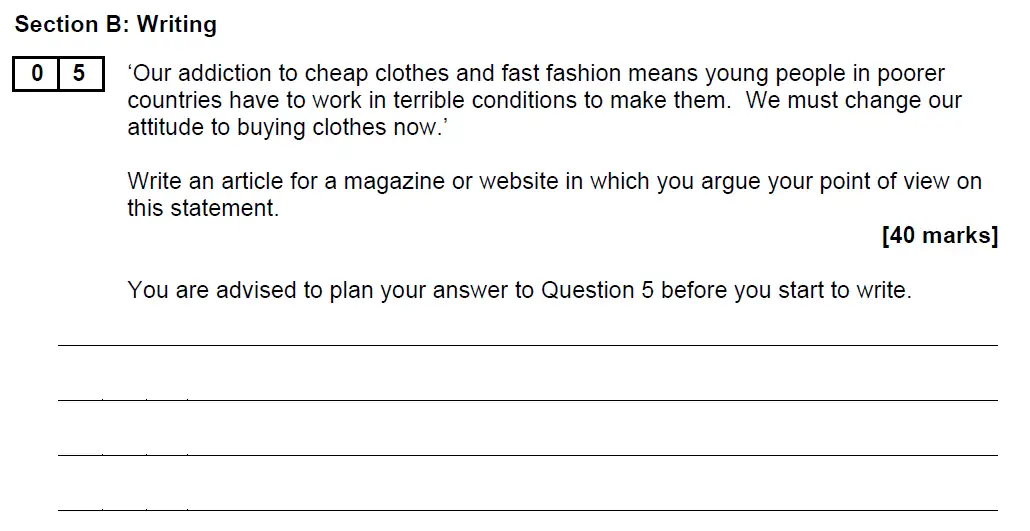Click the advice line 'You are advised to plan'
Viewport: 1030px width, 531px height.
tap(520, 290)
